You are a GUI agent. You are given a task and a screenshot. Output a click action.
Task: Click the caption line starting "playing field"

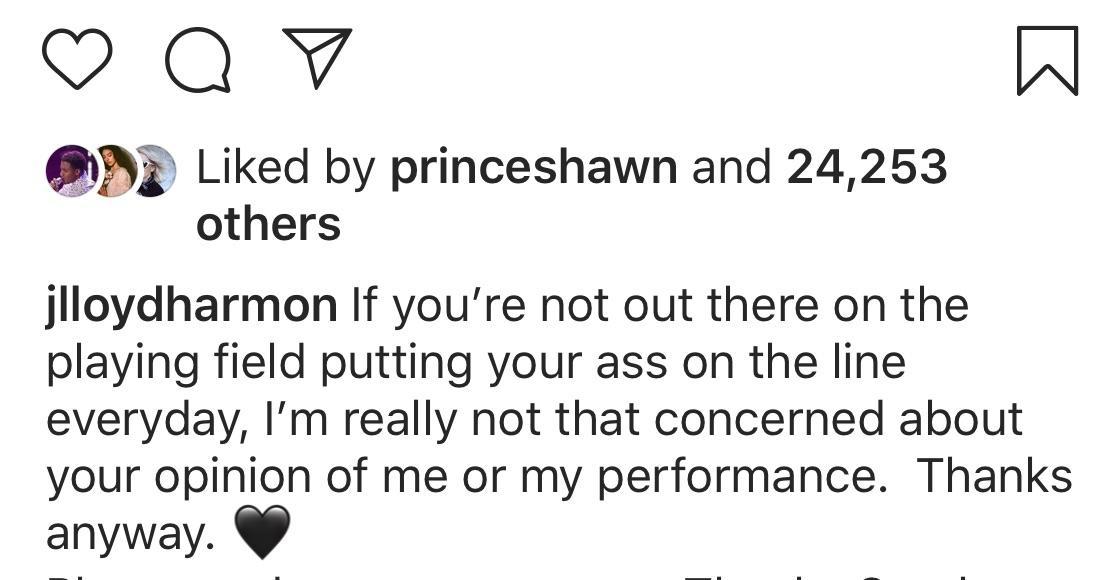(475, 363)
